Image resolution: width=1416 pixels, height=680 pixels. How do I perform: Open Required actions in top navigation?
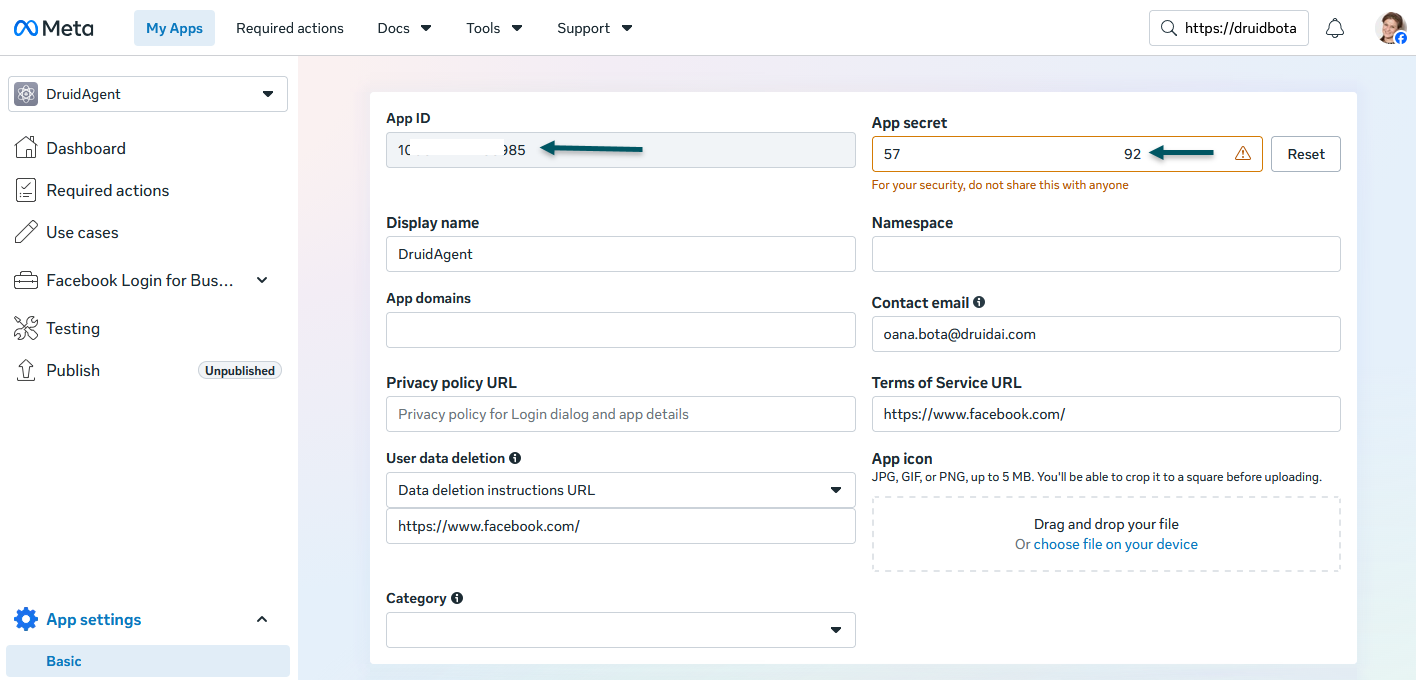290,28
